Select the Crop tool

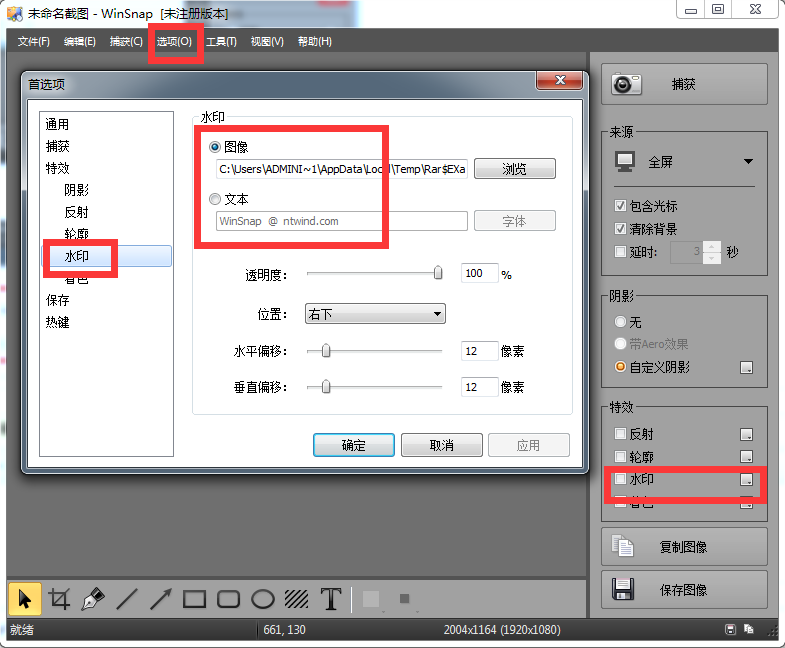coord(59,599)
